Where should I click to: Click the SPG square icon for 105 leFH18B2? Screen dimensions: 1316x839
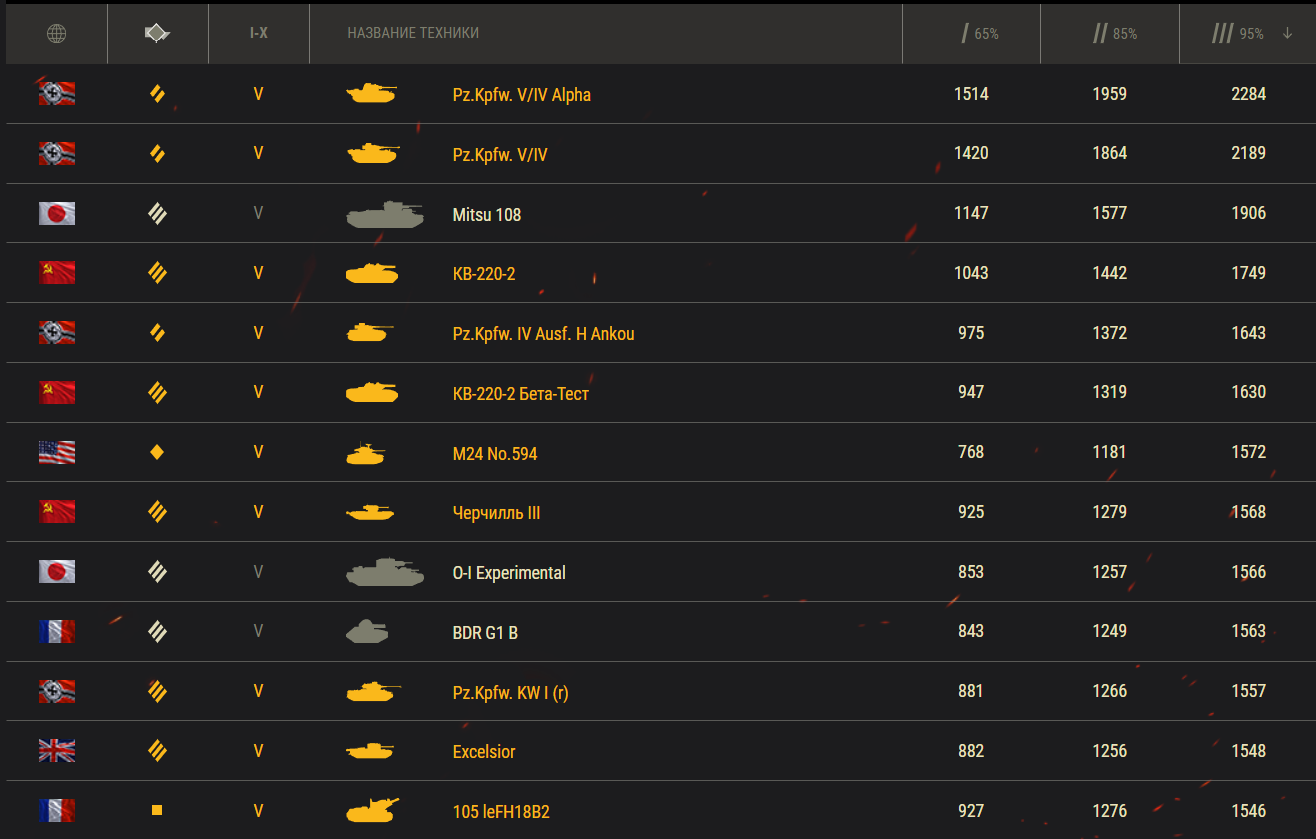click(x=156, y=811)
